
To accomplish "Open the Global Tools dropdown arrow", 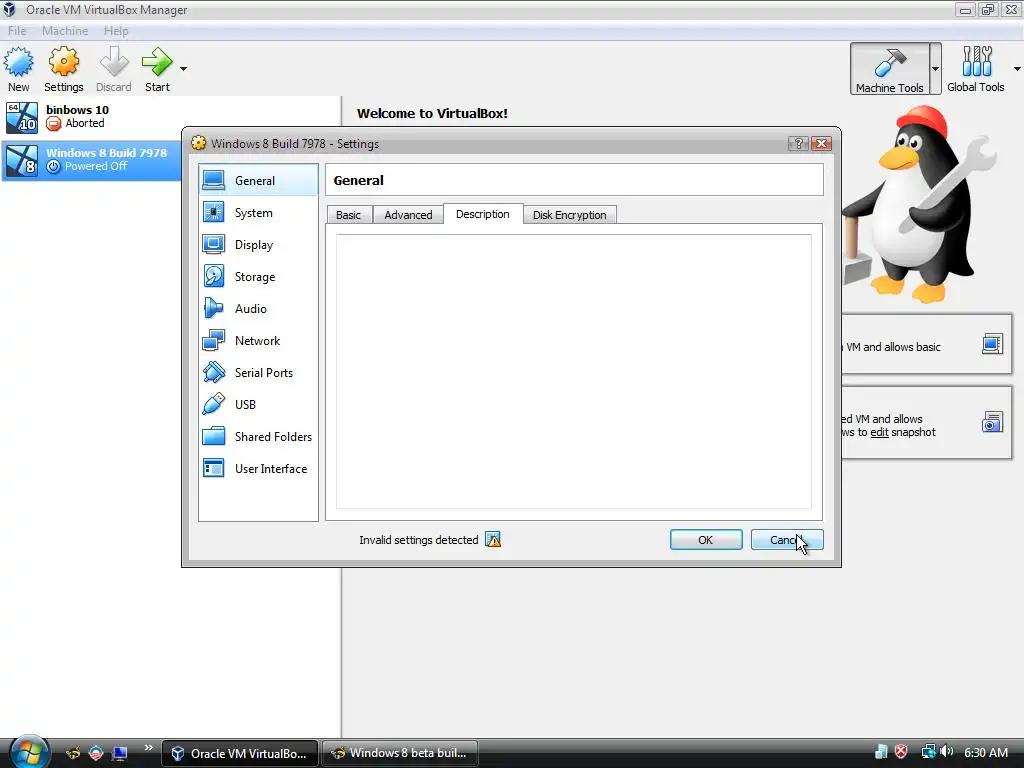I will click(x=1017, y=69).
